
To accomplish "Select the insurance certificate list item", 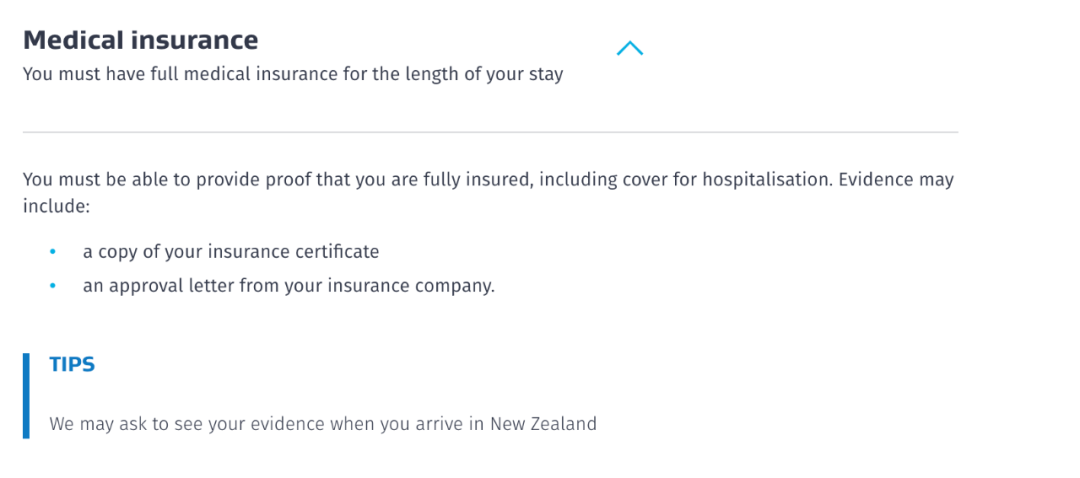I will (231, 251).
